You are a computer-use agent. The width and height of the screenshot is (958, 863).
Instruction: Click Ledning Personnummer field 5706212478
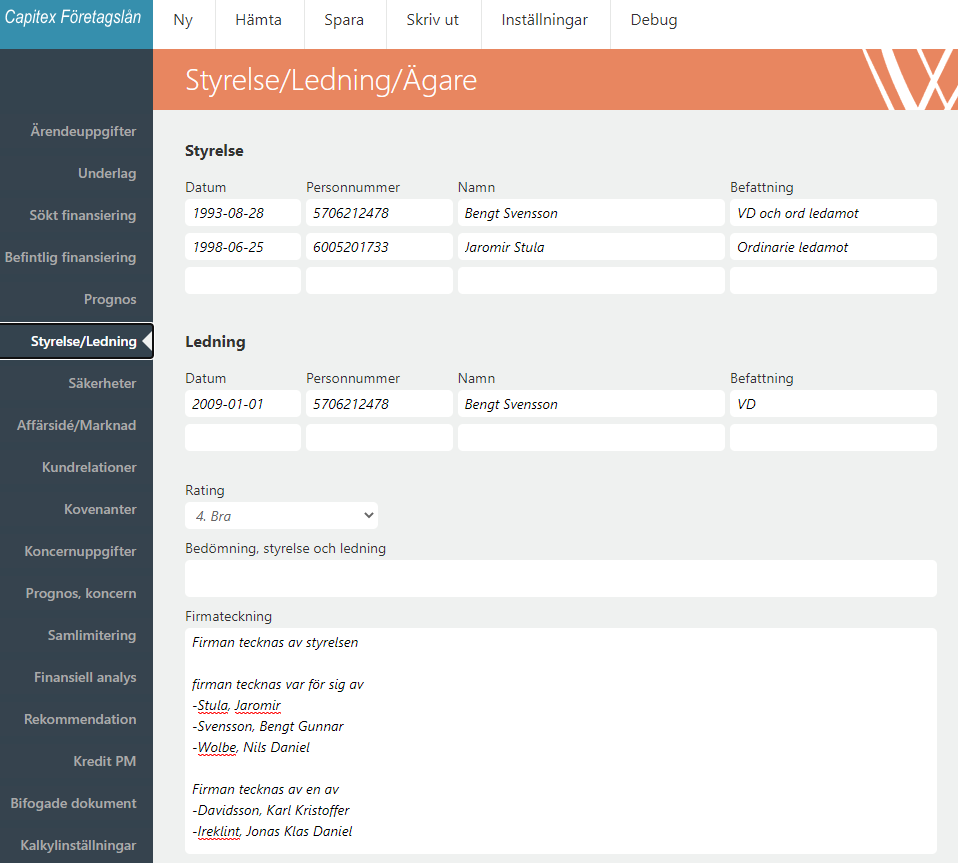click(379, 404)
